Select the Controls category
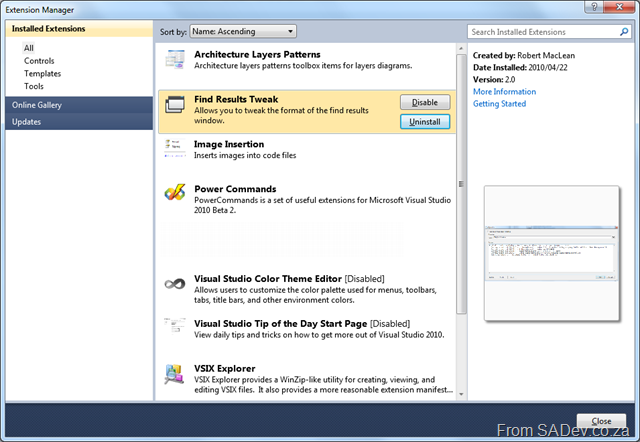This screenshot has height=442, width=640. [x=40, y=61]
